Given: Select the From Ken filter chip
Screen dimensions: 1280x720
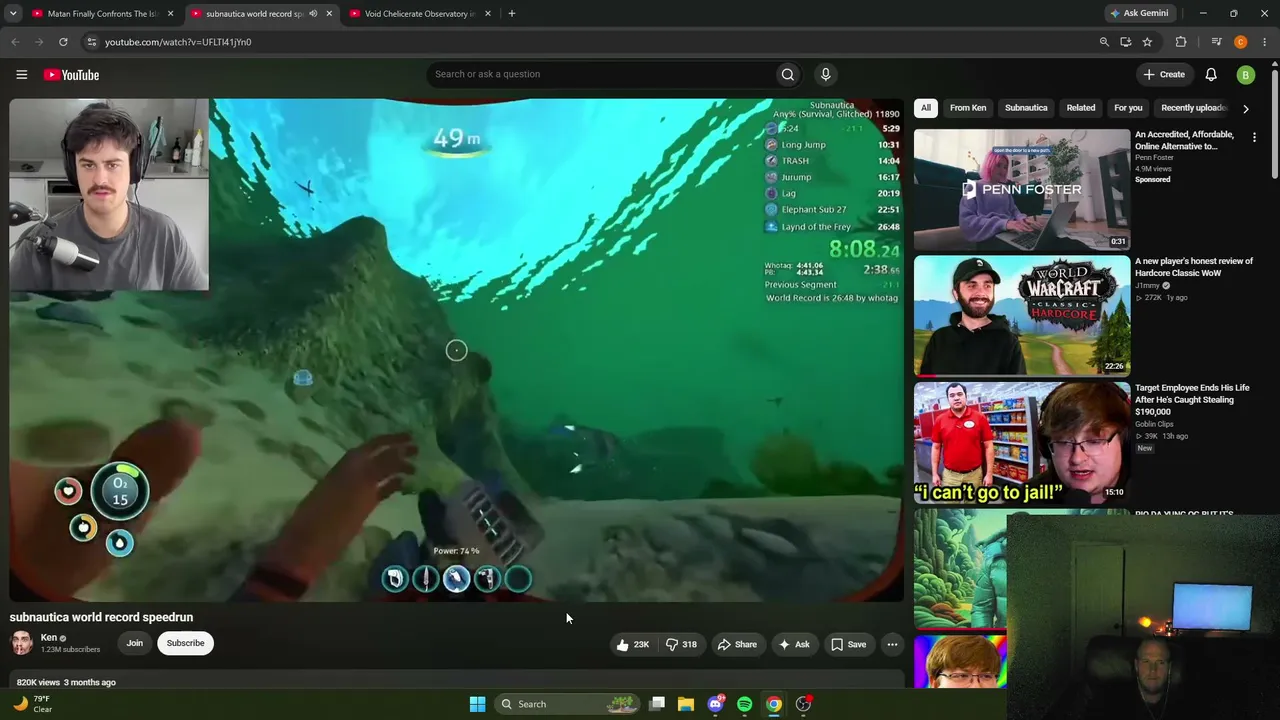Looking at the screenshot, I should (x=968, y=108).
